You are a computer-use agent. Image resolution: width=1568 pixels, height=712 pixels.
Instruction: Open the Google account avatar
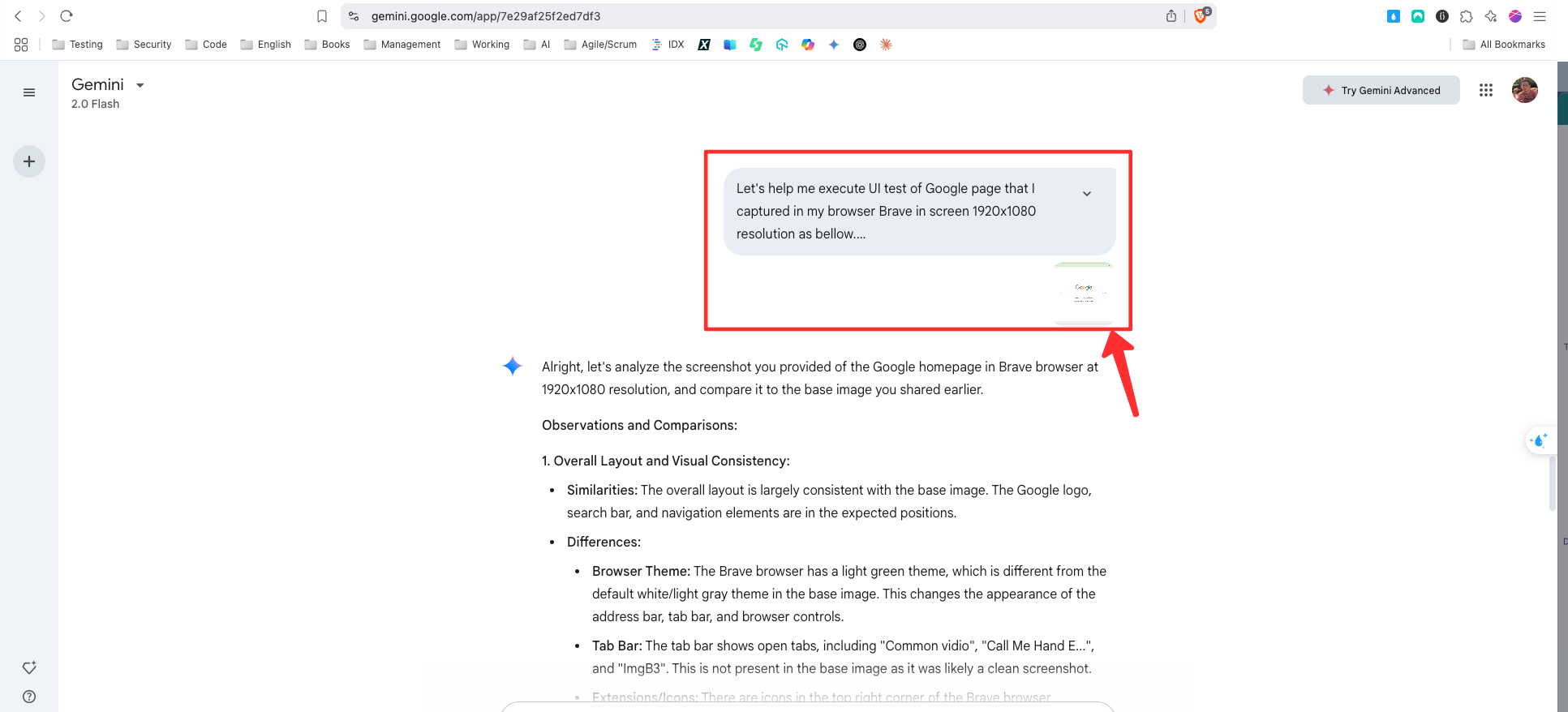pos(1525,90)
